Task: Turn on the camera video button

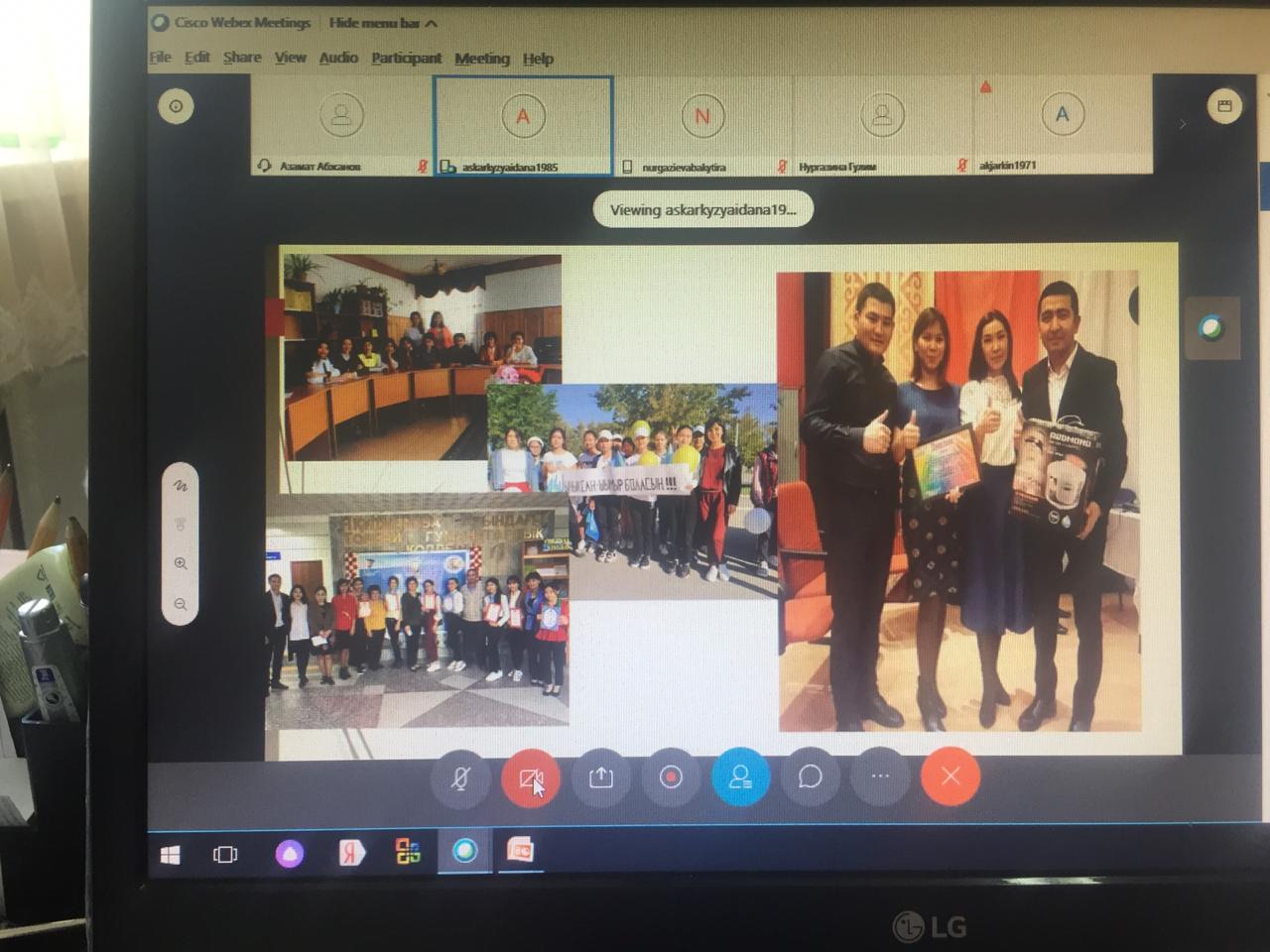Action: (x=530, y=777)
